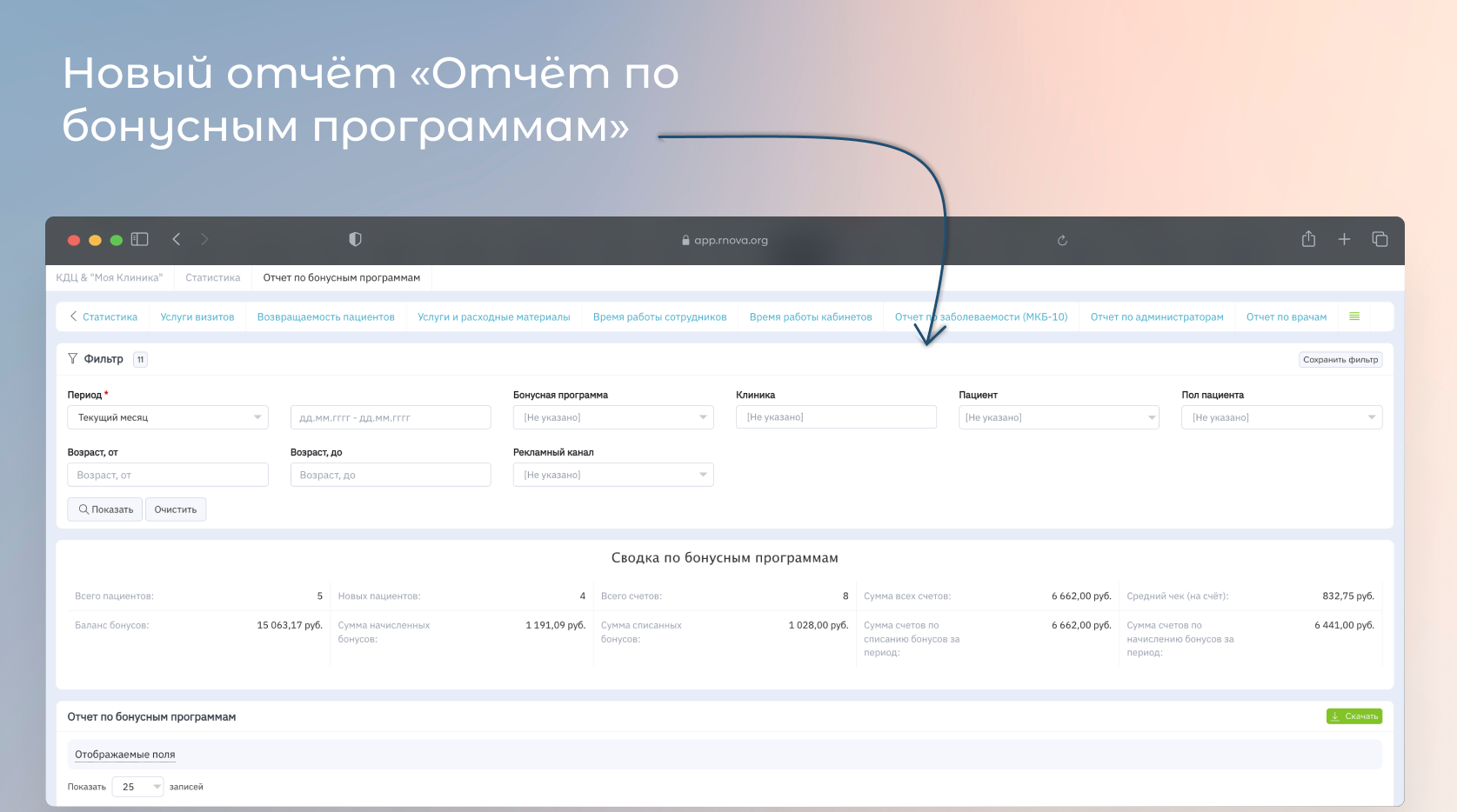Toggle the browser sidebar icon
The height and width of the screenshot is (812, 1457).
pos(139,239)
